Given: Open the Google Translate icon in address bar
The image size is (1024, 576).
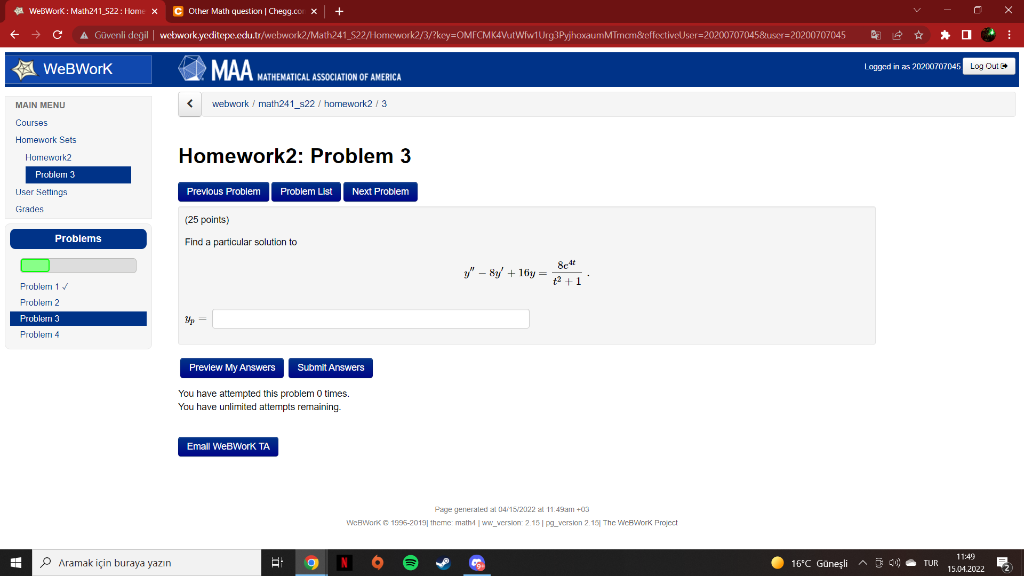Looking at the screenshot, I should [x=877, y=34].
